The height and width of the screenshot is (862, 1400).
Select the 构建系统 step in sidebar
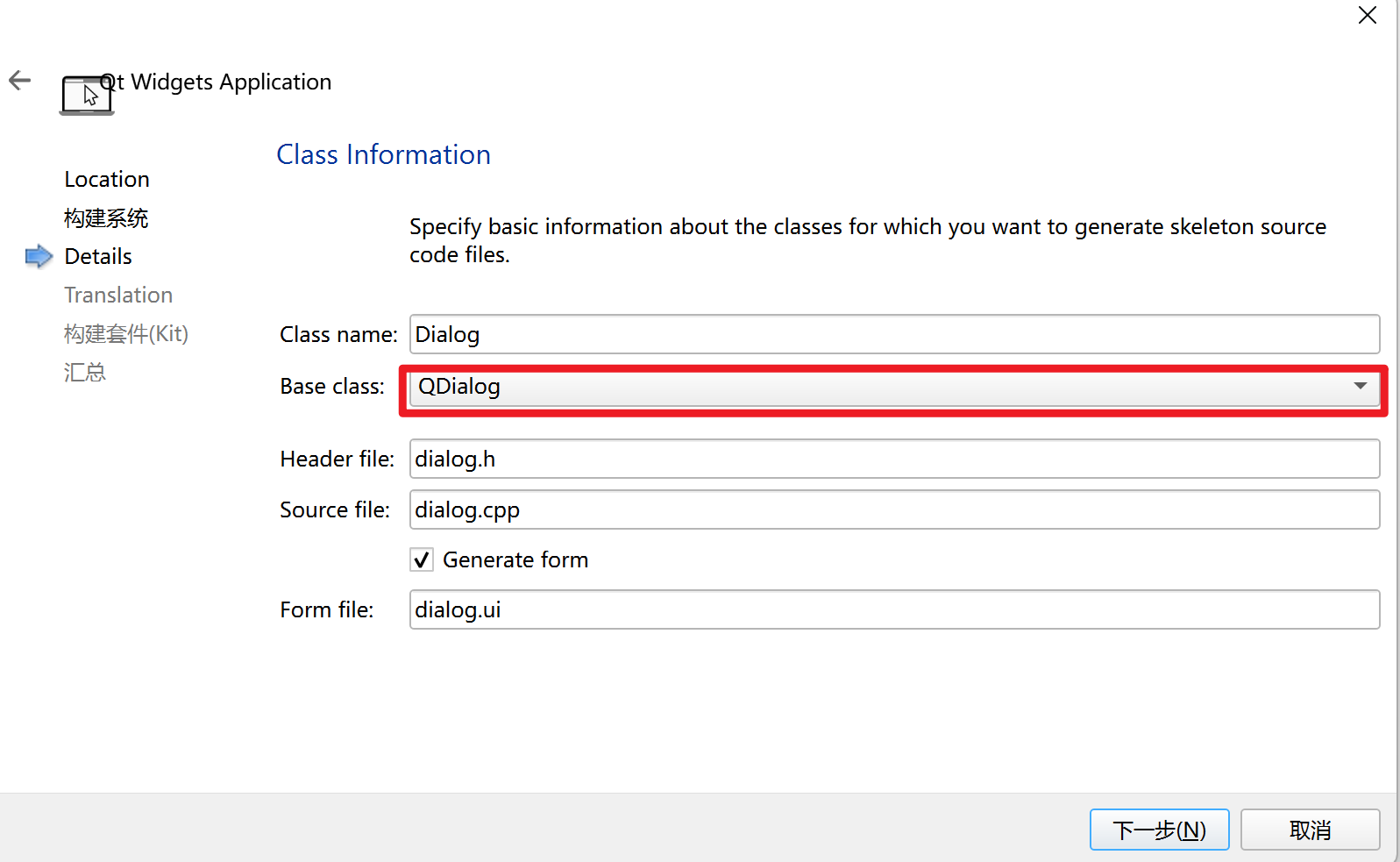click(106, 217)
